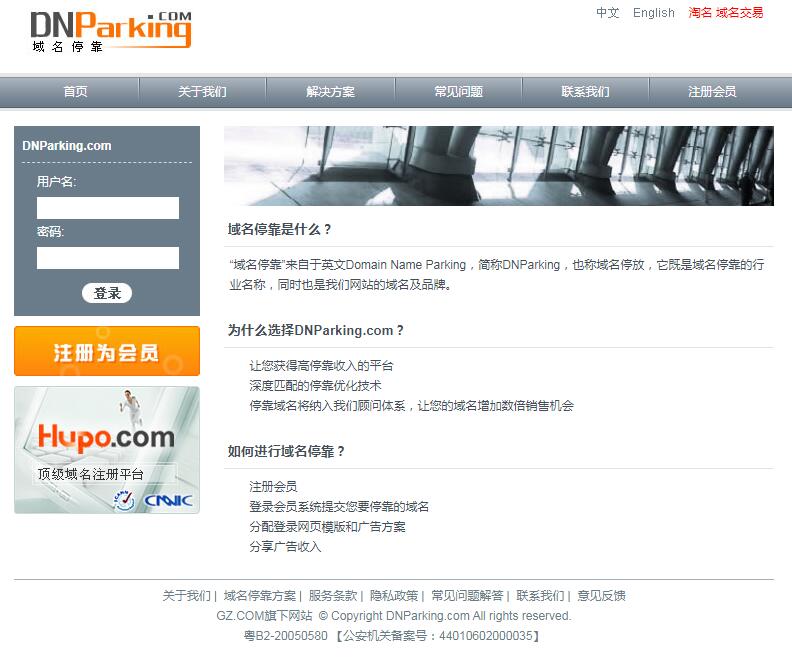792x660 pixels.
Task: Click the line 深度匹配的停靠优化技术
Action: tap(315, 386)
